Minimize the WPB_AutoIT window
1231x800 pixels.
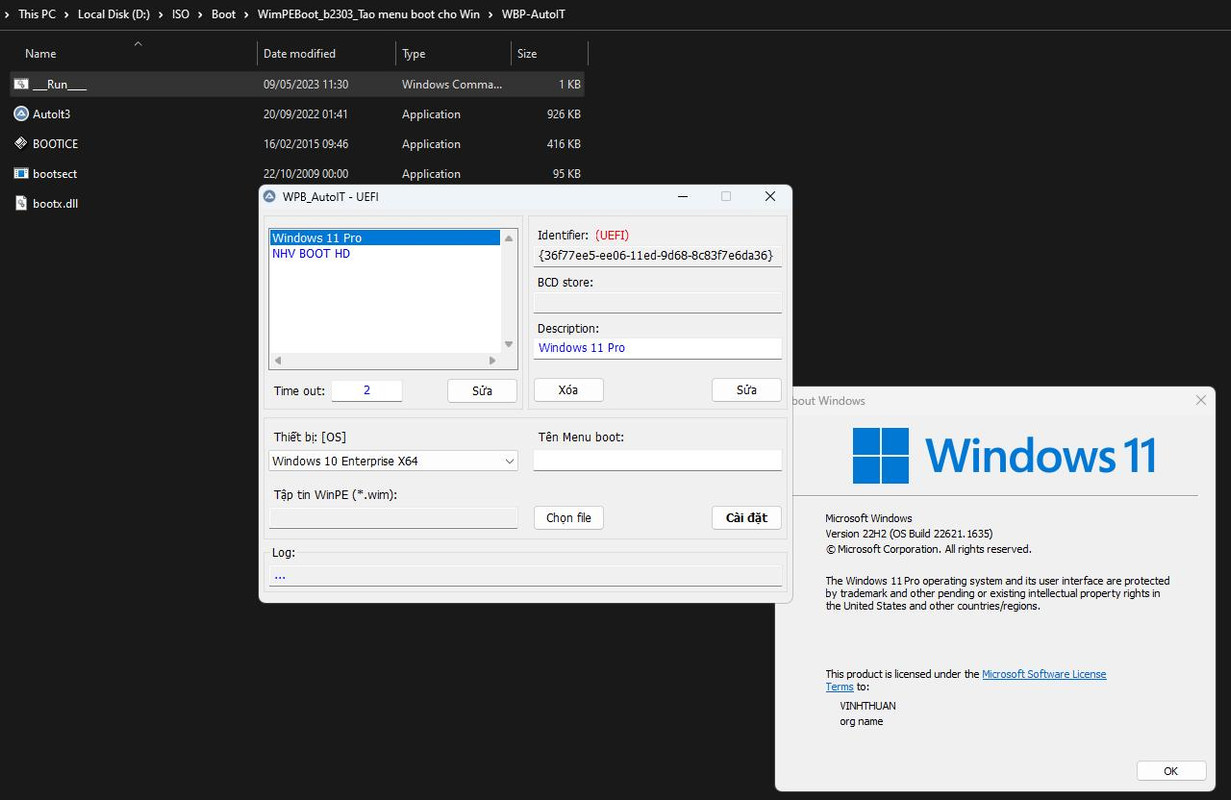point(682,196)
